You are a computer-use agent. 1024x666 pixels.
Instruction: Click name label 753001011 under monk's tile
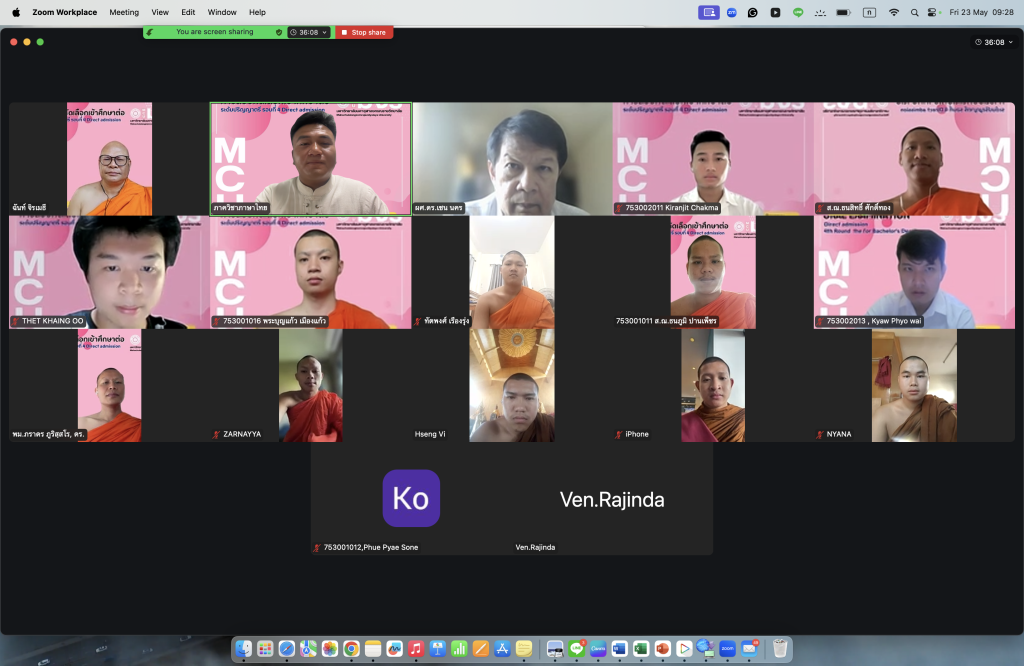click(666, 321)
